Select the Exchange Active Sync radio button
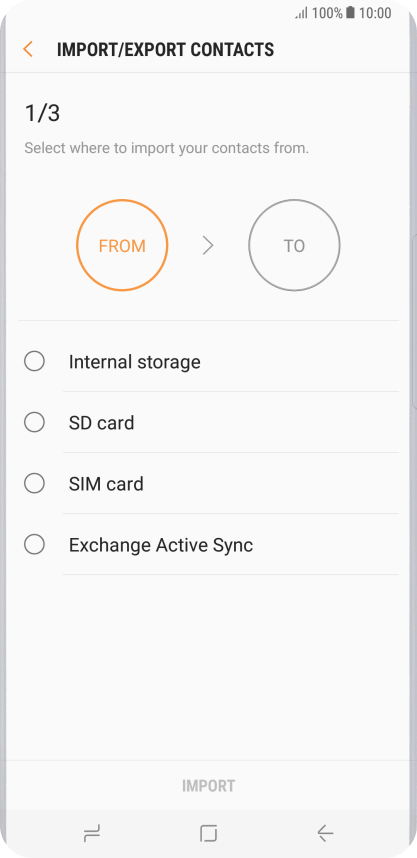This screenshot has height=858, width=417. [34, 545]
